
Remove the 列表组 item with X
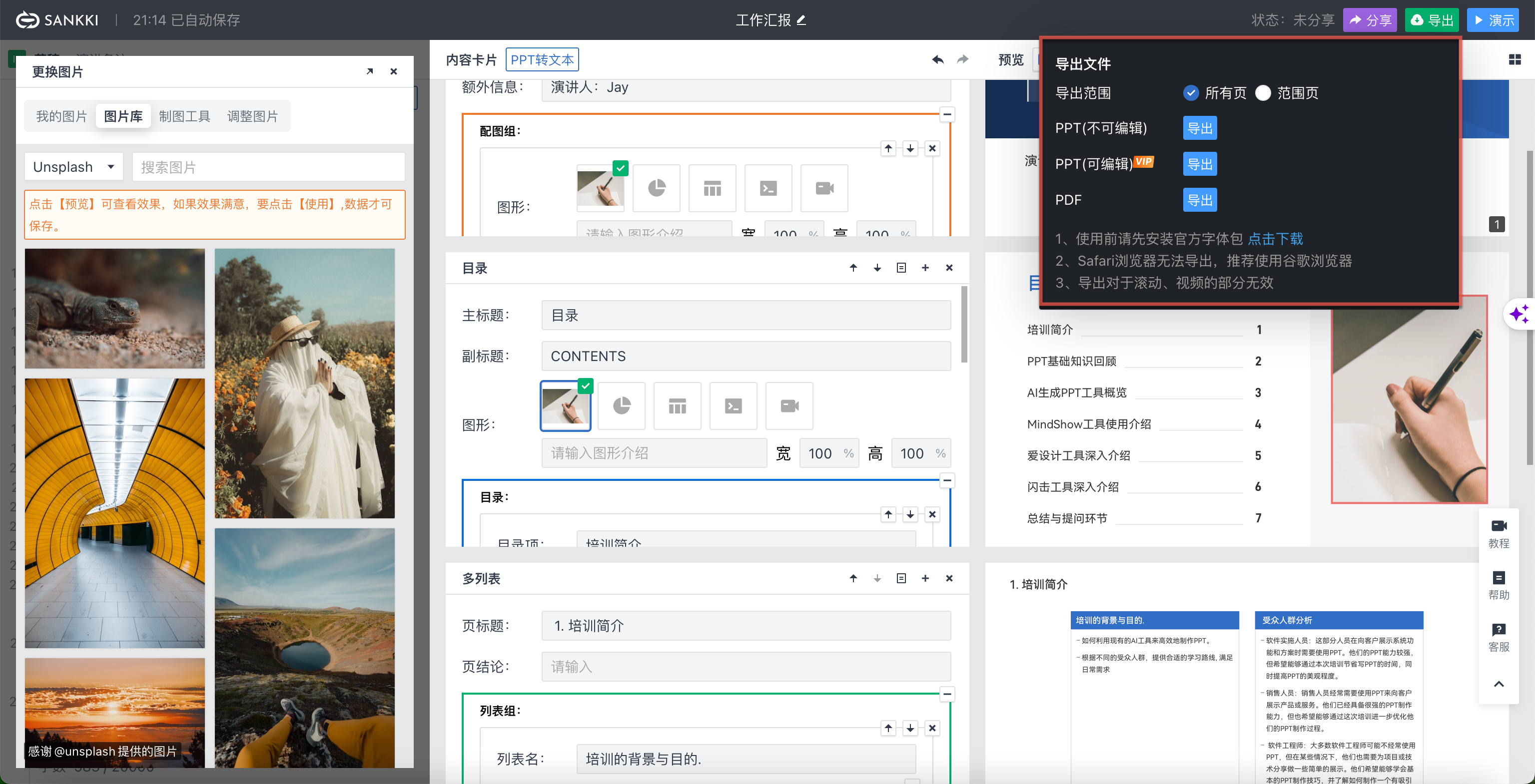(x=932, y=728)
